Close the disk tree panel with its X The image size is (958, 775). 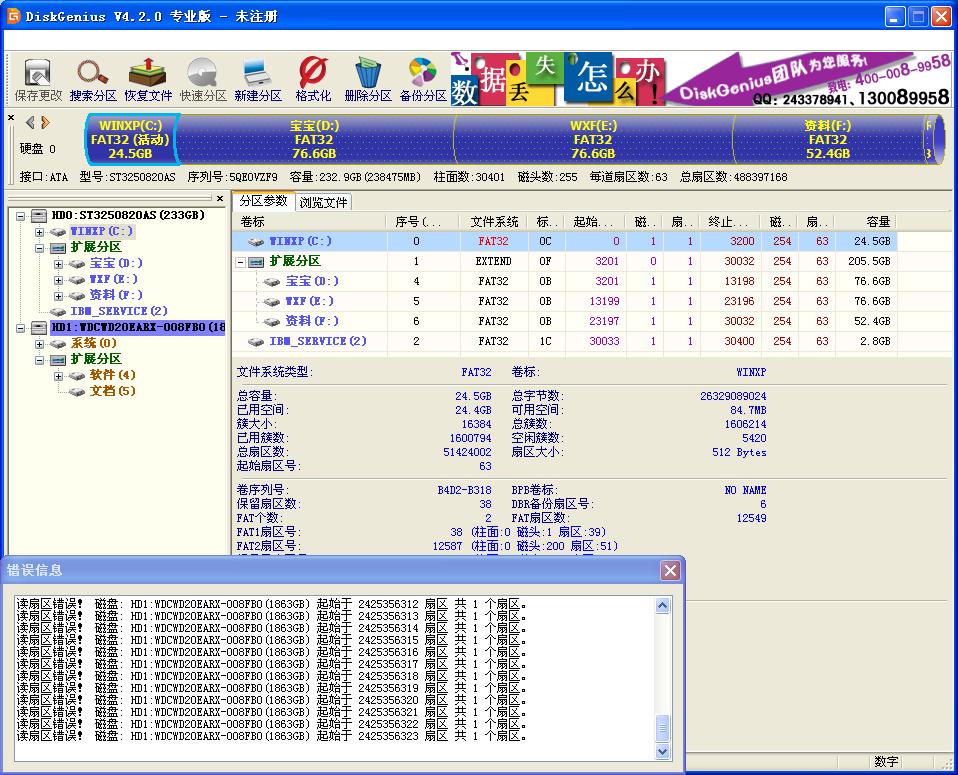220,199
